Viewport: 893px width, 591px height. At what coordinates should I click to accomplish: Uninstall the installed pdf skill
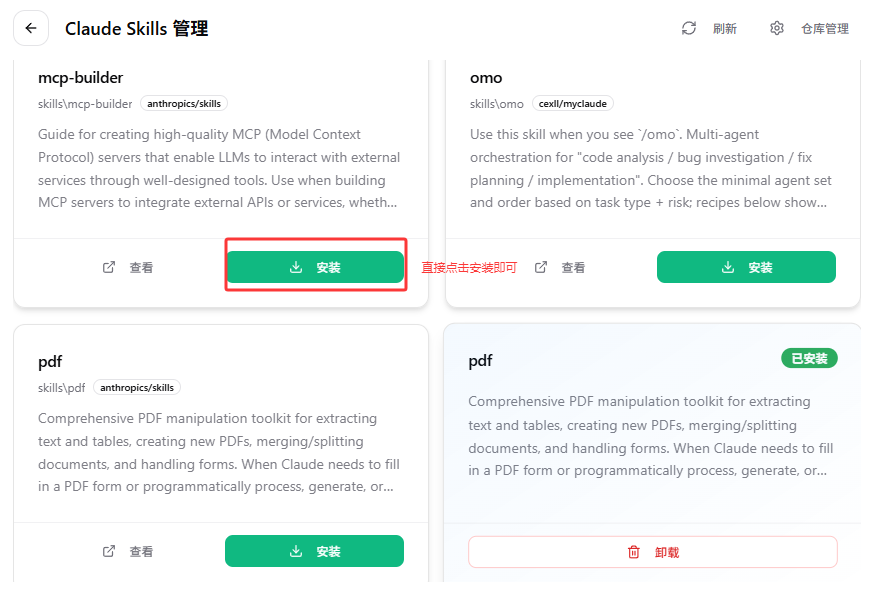coord(652,552)
